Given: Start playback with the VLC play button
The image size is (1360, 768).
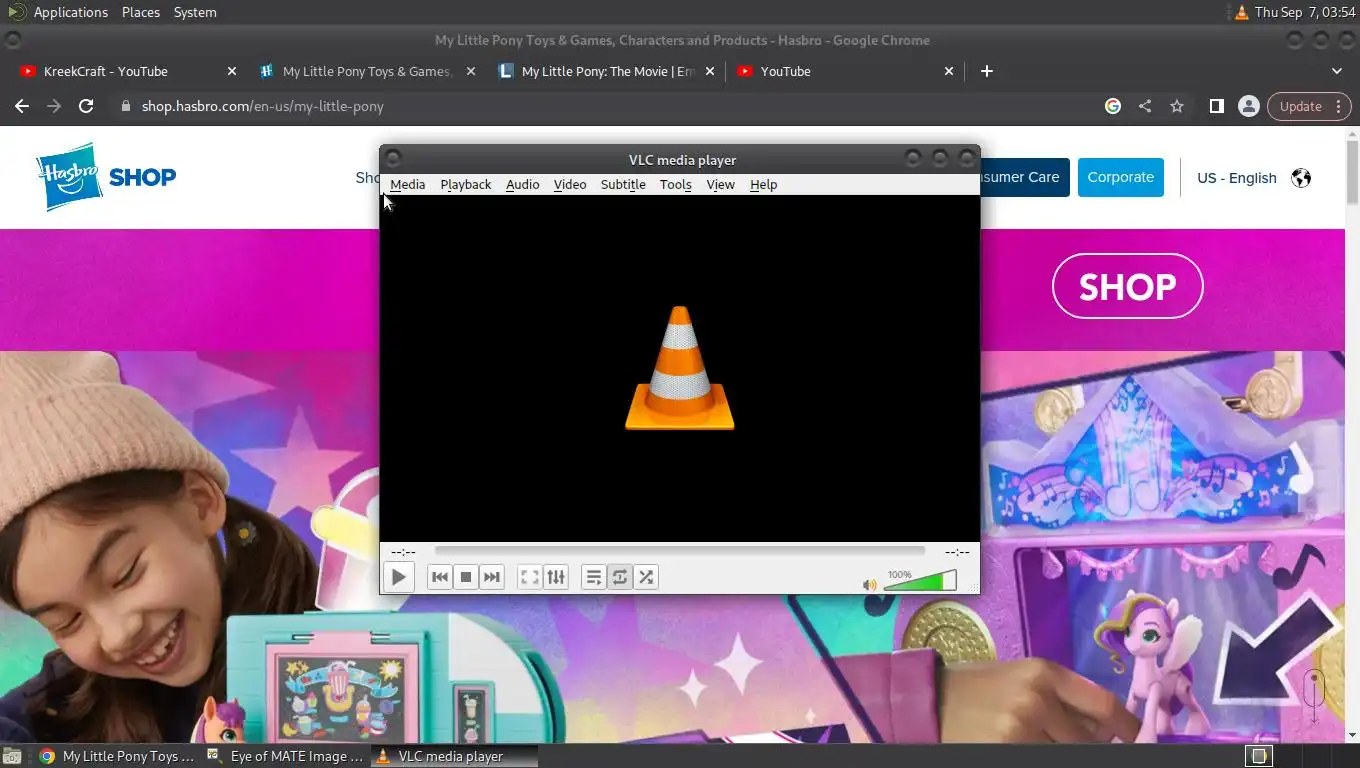Looking at the screenshot, I should 398,577.
